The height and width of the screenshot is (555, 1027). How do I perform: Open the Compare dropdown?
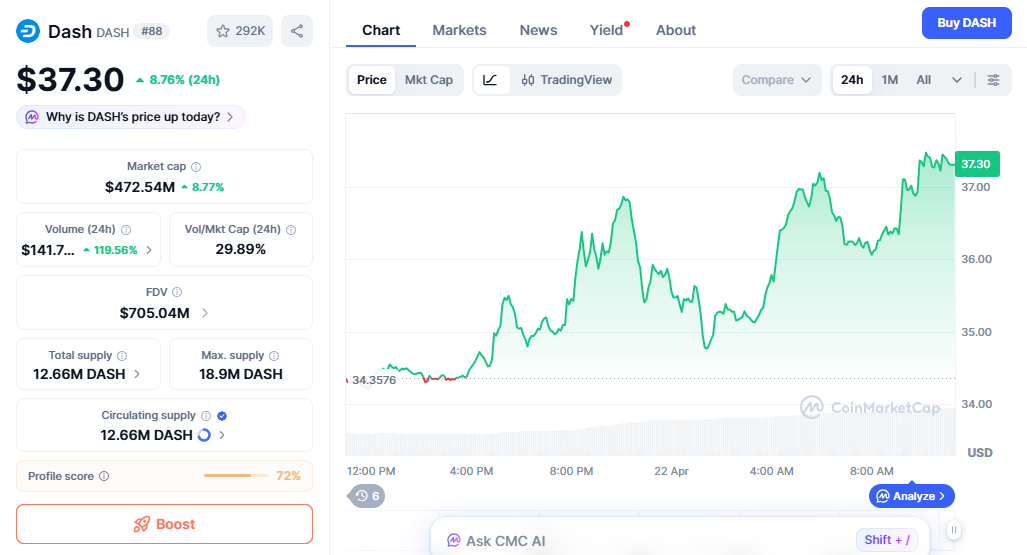[776, 80]
